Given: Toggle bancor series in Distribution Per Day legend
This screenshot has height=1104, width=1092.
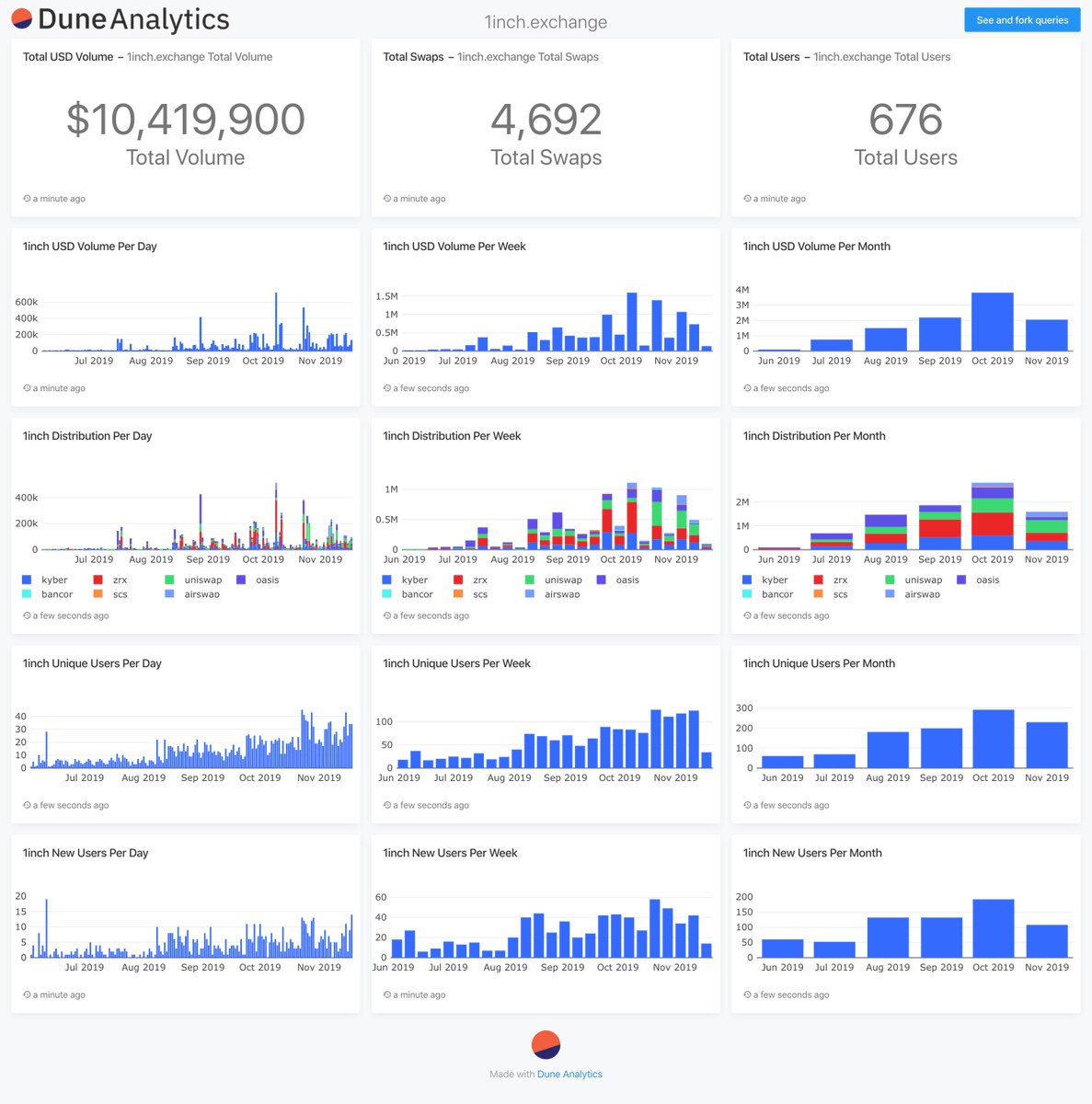Looking at the screenshot, I should 47,594.
